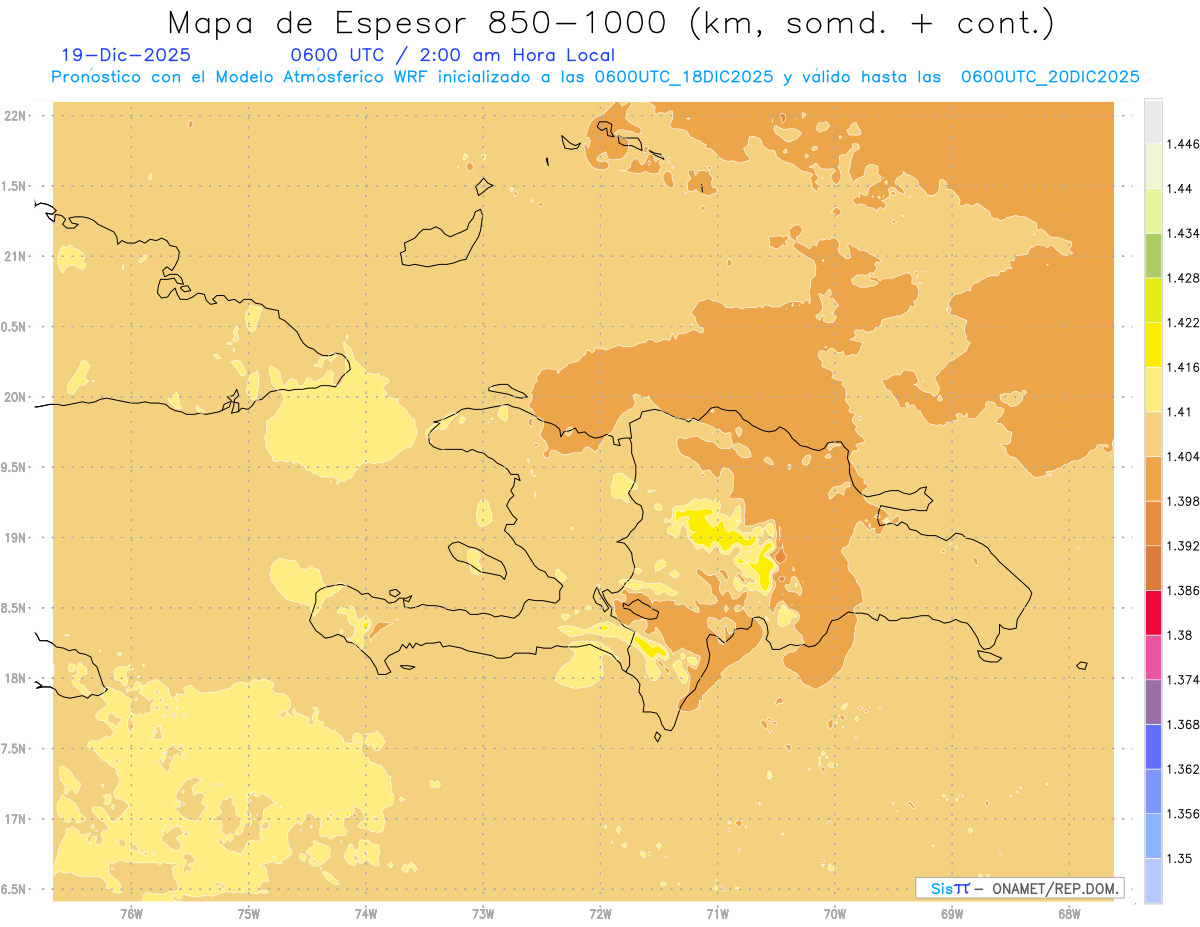Click the legend value '1.422'
1200x927 pixels.
point(1182,323)
